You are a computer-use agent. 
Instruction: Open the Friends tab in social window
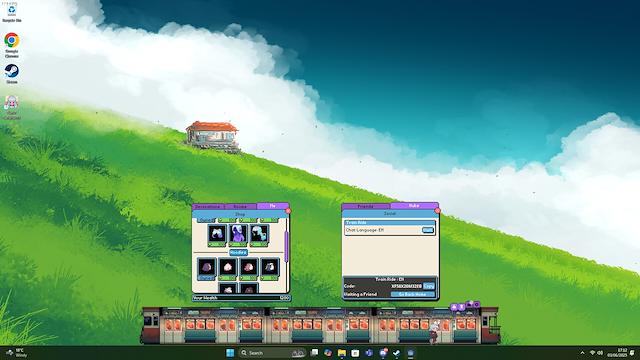pos(366,207)
